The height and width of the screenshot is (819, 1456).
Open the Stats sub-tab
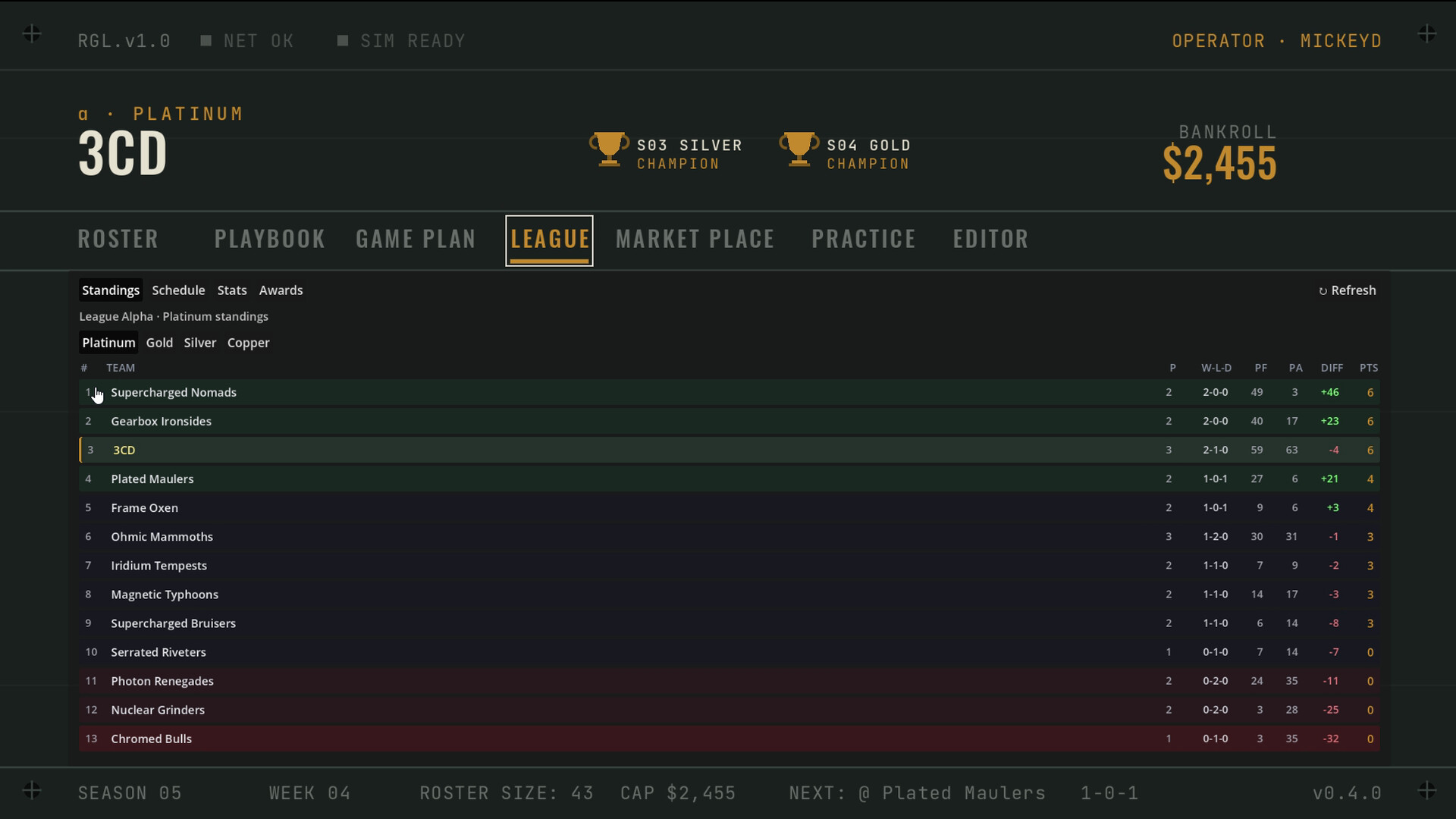tap(232, 290)
